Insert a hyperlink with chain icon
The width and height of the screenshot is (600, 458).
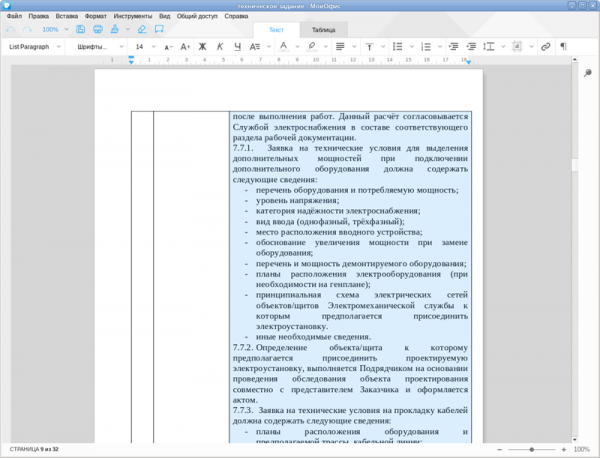[x=546, y=47]
